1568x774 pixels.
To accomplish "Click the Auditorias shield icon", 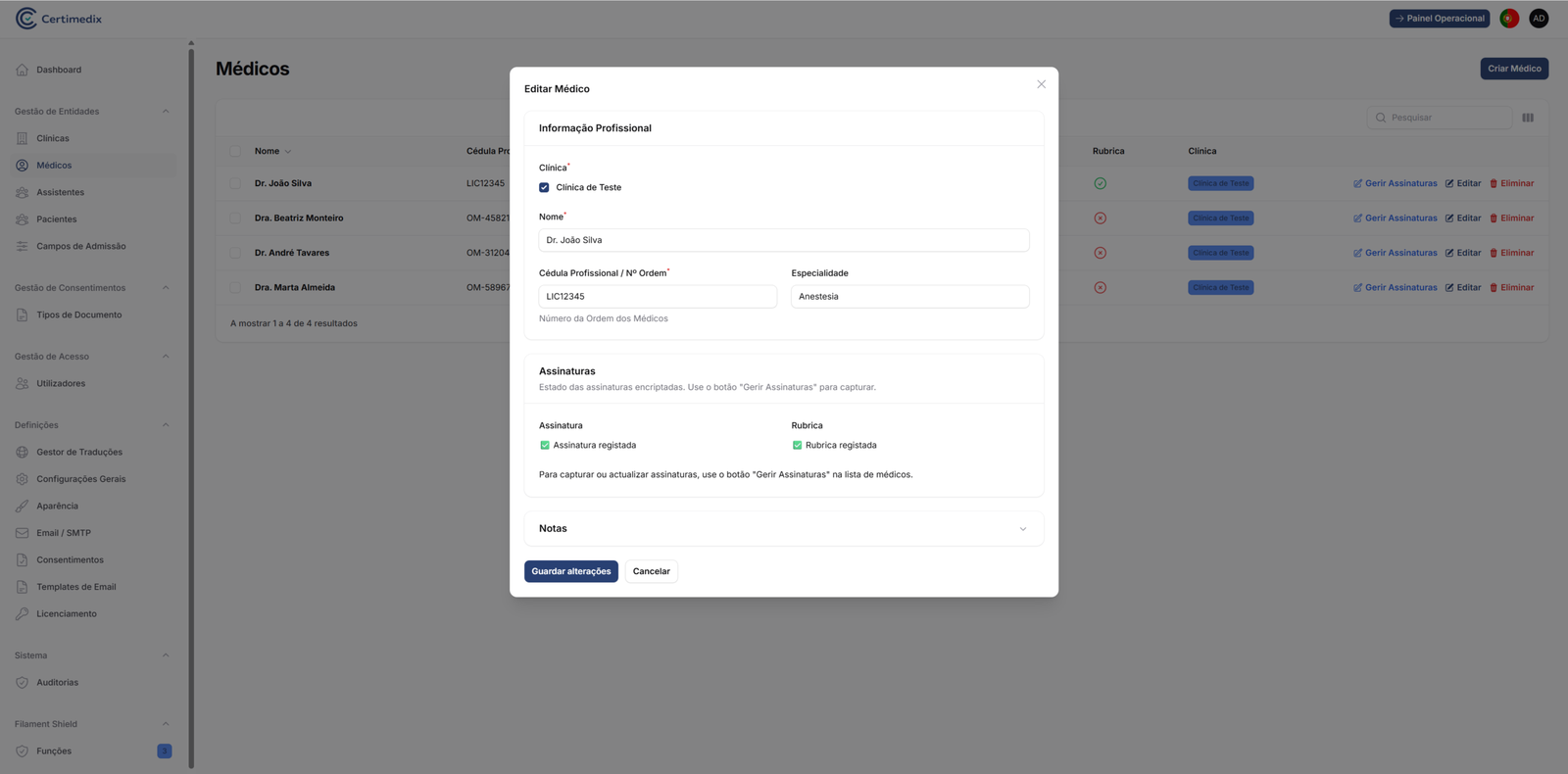I will pyautogui.click(x=23, y=683).
